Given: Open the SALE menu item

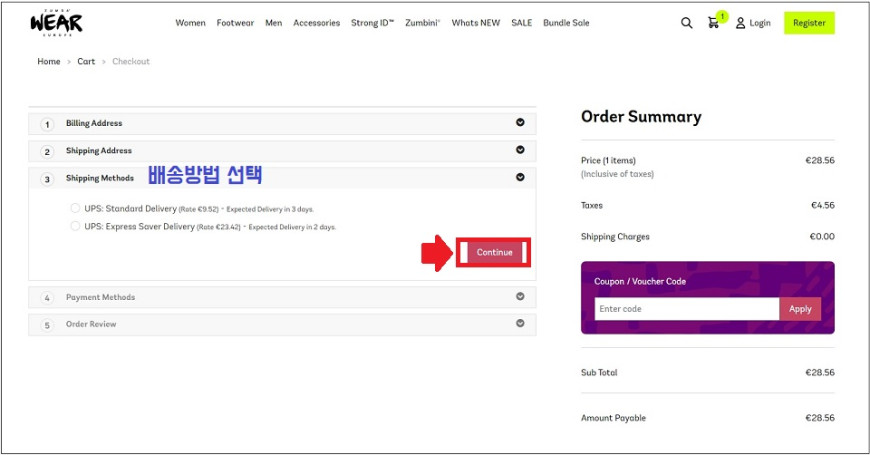Looking at the screenshot, I should coord(522,23).
